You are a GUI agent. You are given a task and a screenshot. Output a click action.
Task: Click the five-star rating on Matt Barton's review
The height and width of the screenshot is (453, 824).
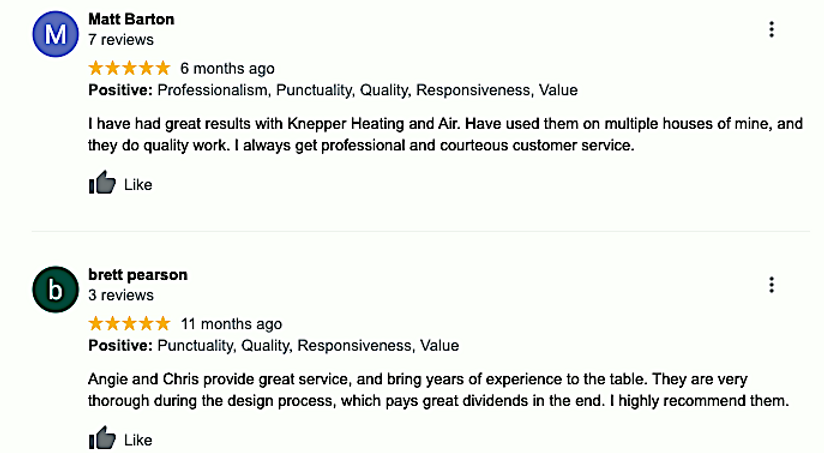129,69
